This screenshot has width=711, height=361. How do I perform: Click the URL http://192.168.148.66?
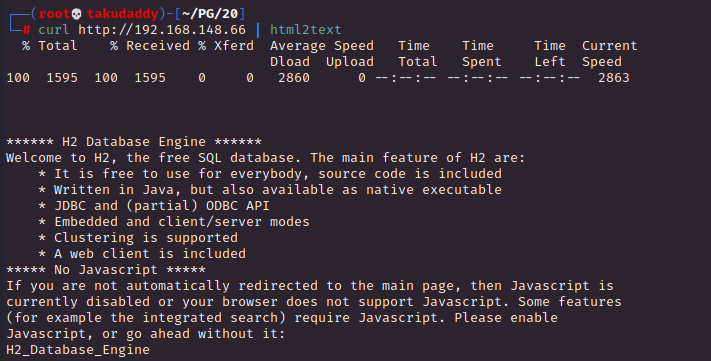tap(162, 30)
